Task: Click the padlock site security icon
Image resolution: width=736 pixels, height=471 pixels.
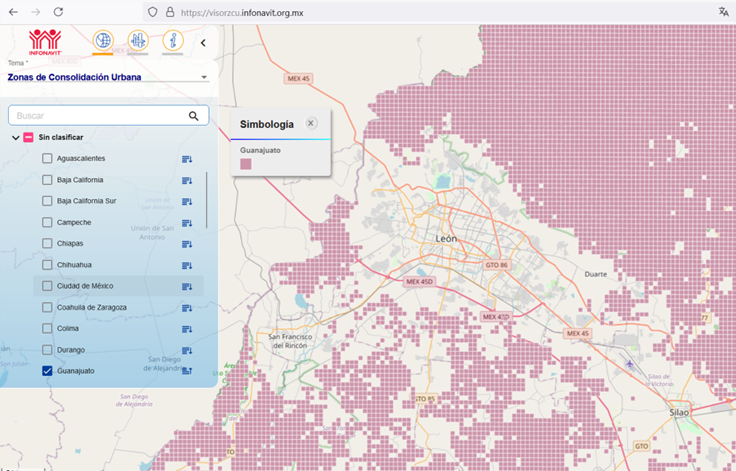Action: (x=170, y=12)
